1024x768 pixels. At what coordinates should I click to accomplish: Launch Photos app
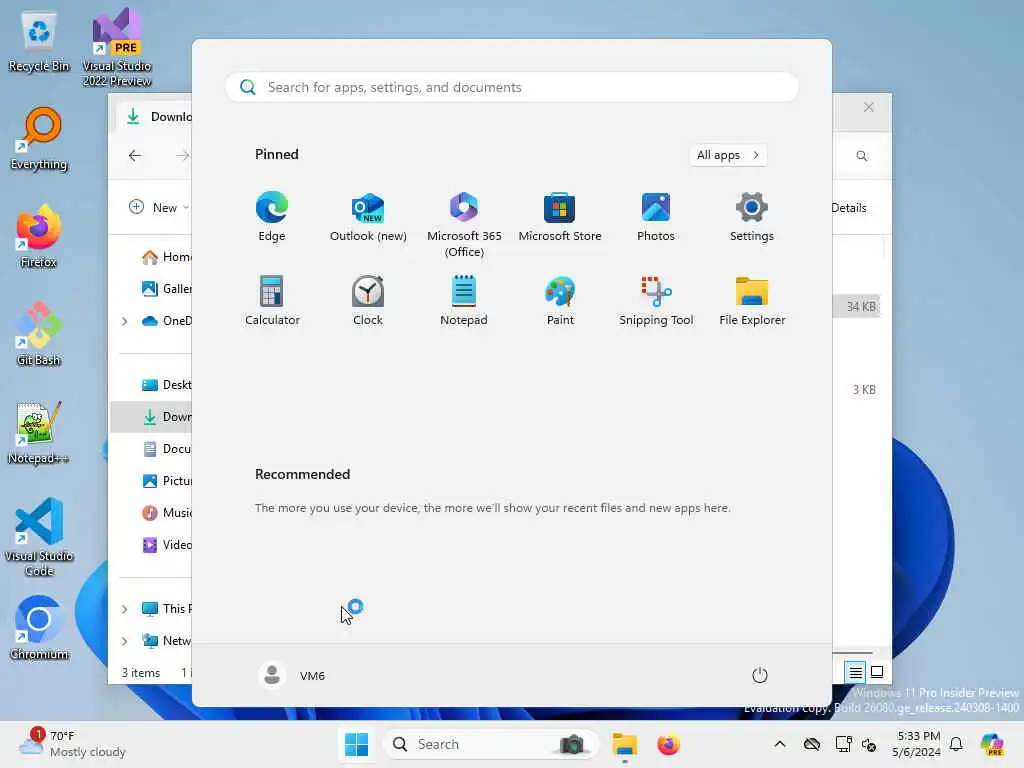click(656, 217)
